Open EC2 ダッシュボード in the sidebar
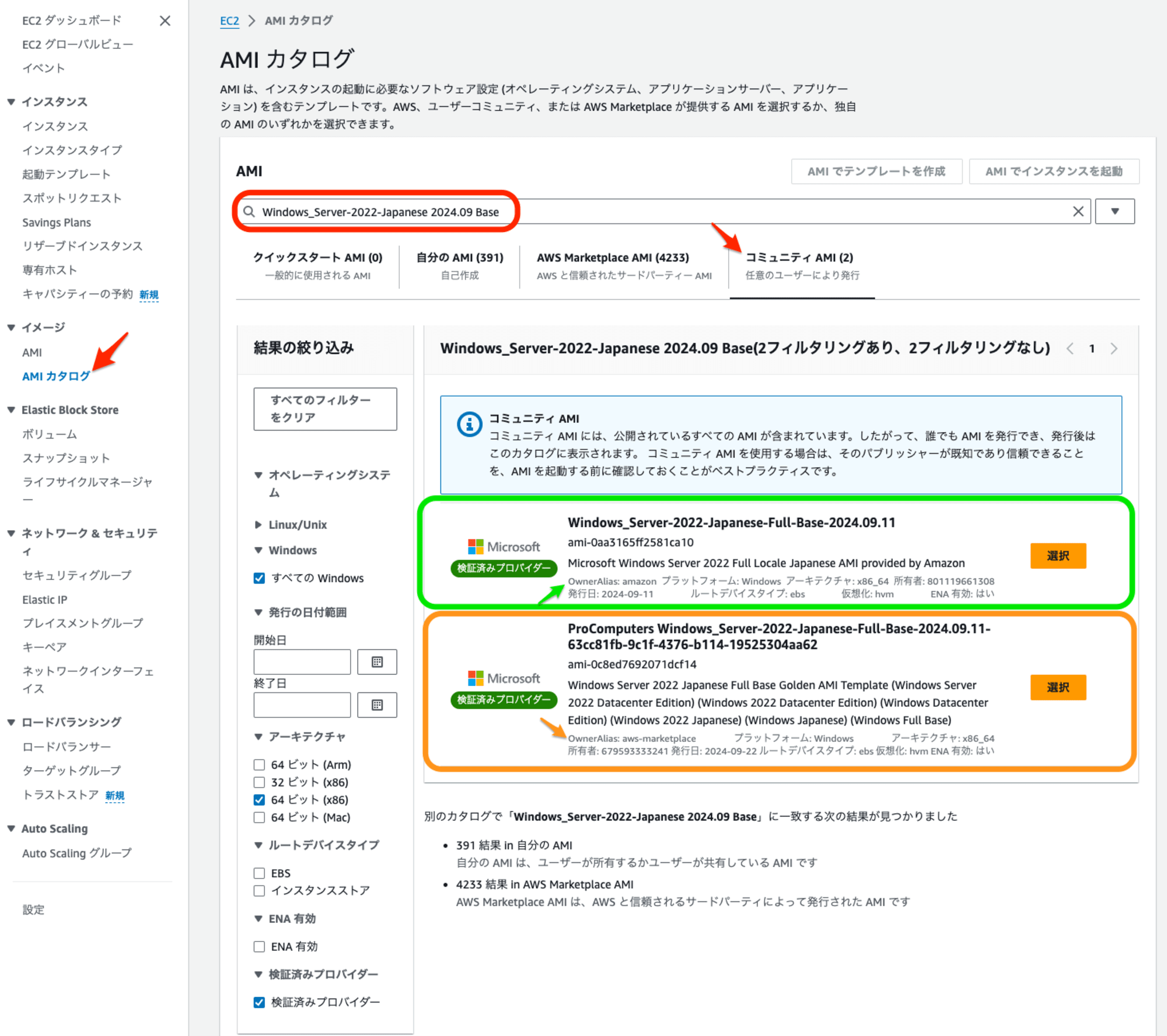 point(72,21)
